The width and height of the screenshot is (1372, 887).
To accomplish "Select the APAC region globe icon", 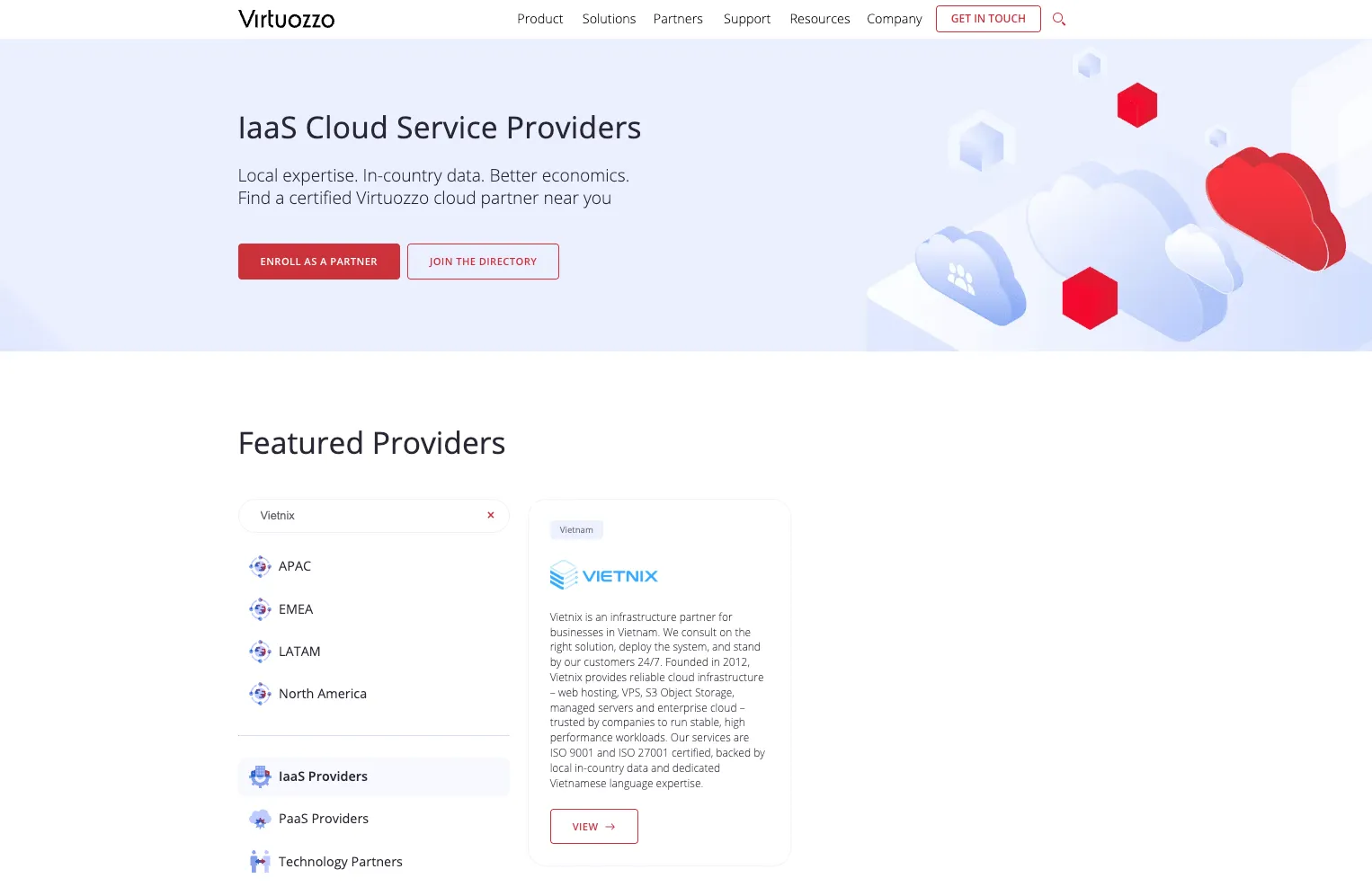I will (x=260, y=566).
